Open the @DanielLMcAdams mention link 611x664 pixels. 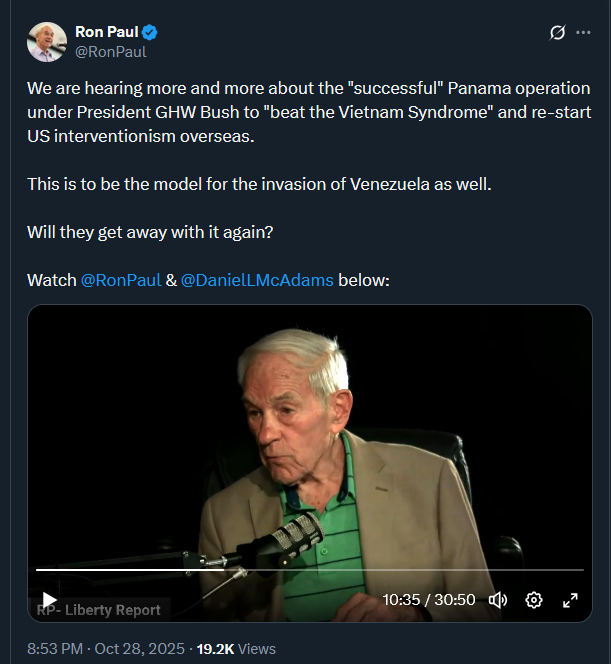(257, 280)
